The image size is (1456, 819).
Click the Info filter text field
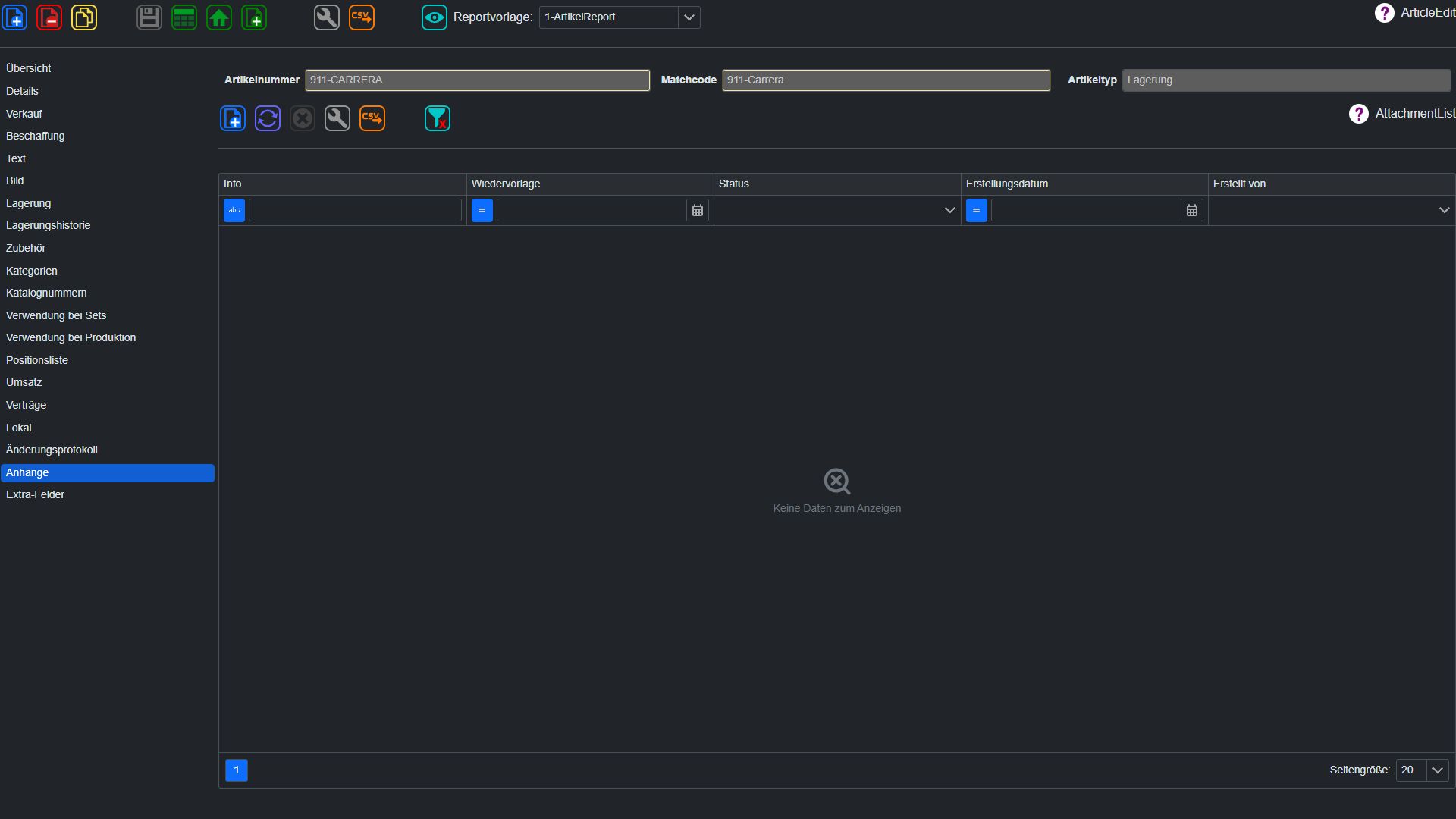pyautogui.click(x=355, y=210)
